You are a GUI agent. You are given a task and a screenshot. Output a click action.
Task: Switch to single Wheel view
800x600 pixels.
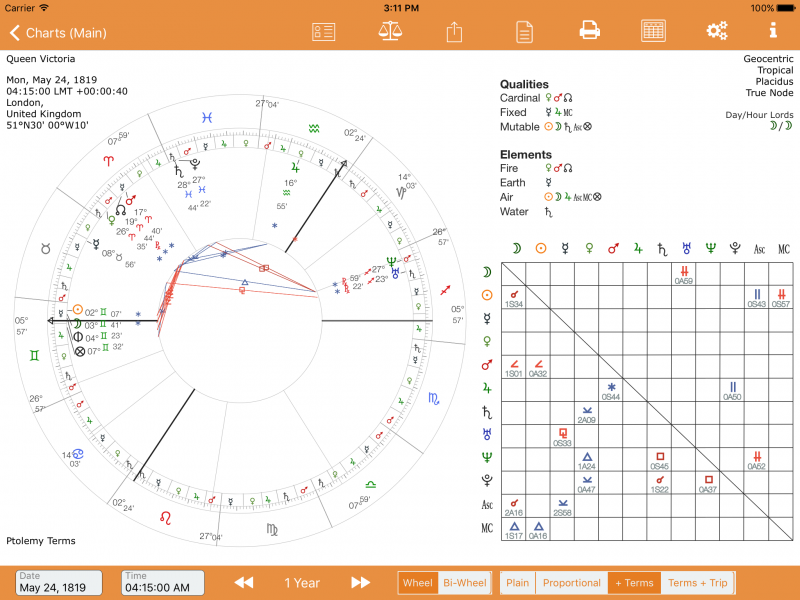click(x=418, y=583)
